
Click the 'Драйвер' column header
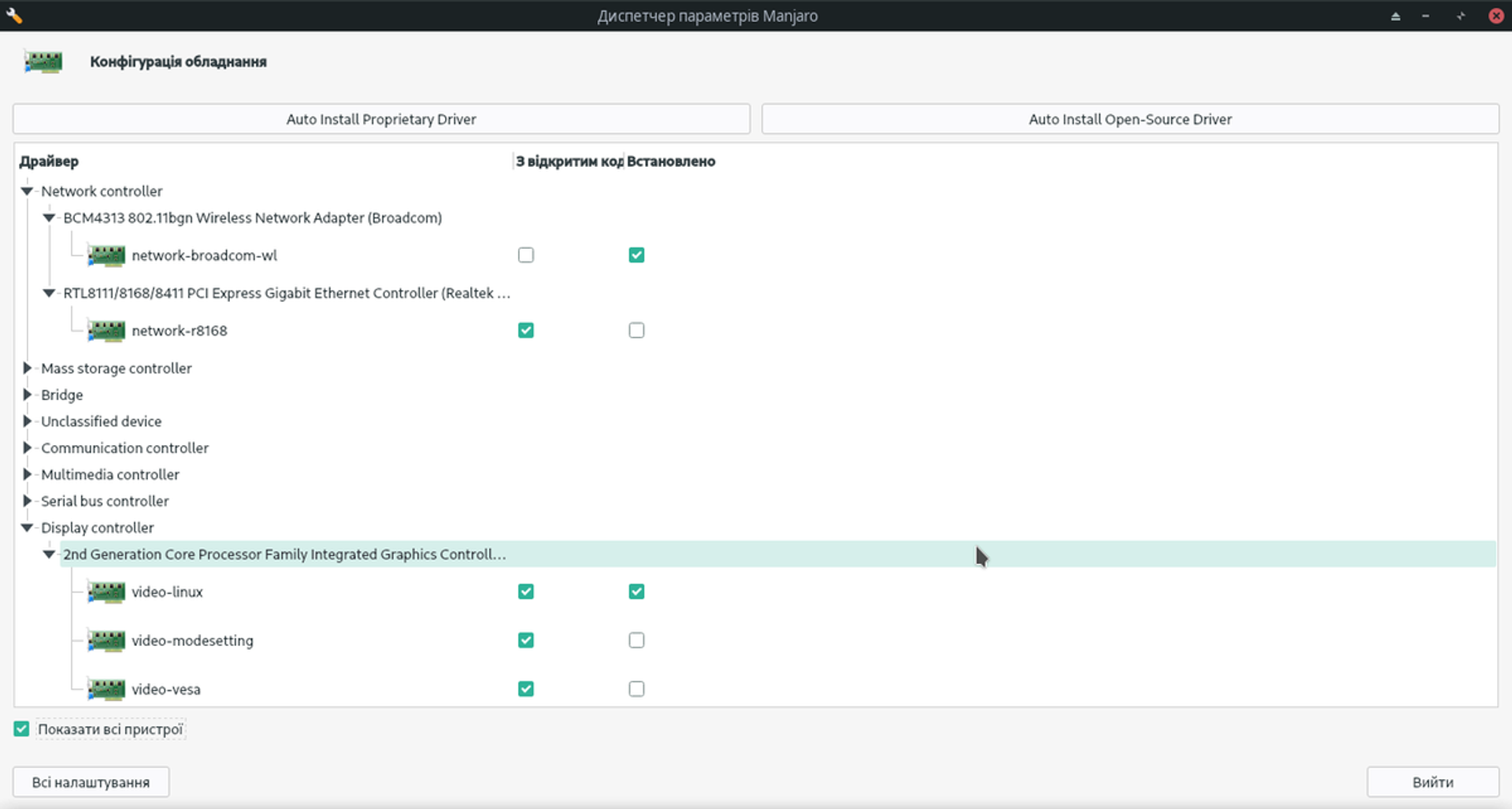coord(49,161)
